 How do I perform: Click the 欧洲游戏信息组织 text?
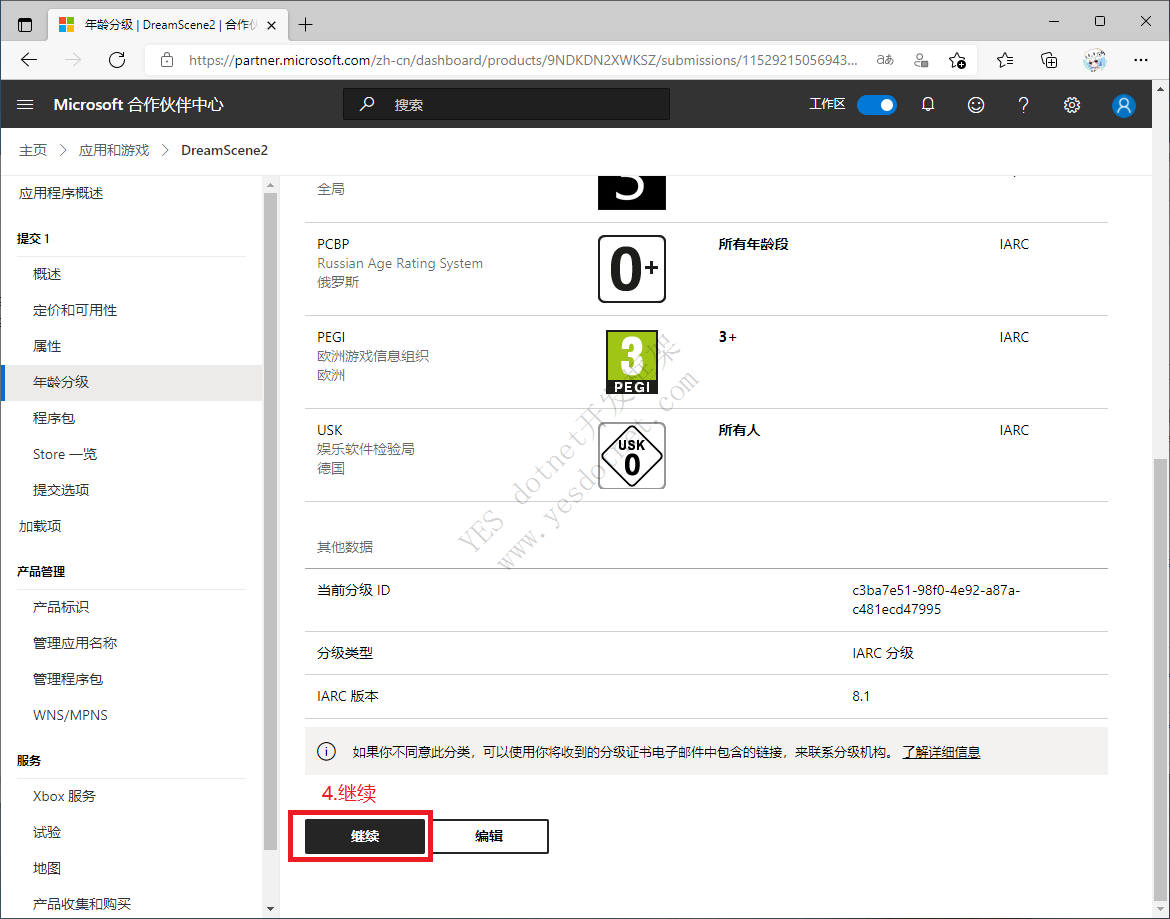click(372, 356)
